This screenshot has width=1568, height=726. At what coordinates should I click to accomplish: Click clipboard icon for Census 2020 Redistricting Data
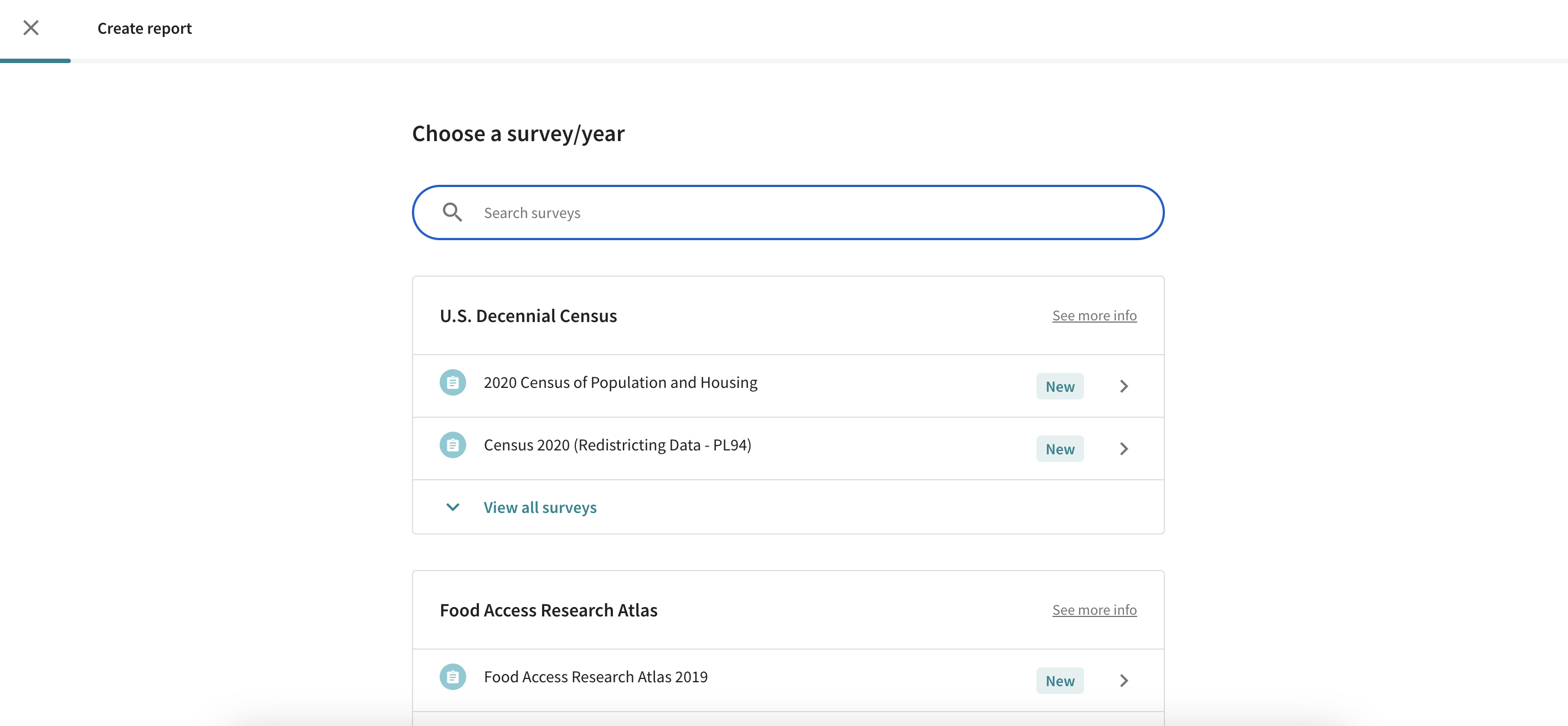tap(453, 445)
